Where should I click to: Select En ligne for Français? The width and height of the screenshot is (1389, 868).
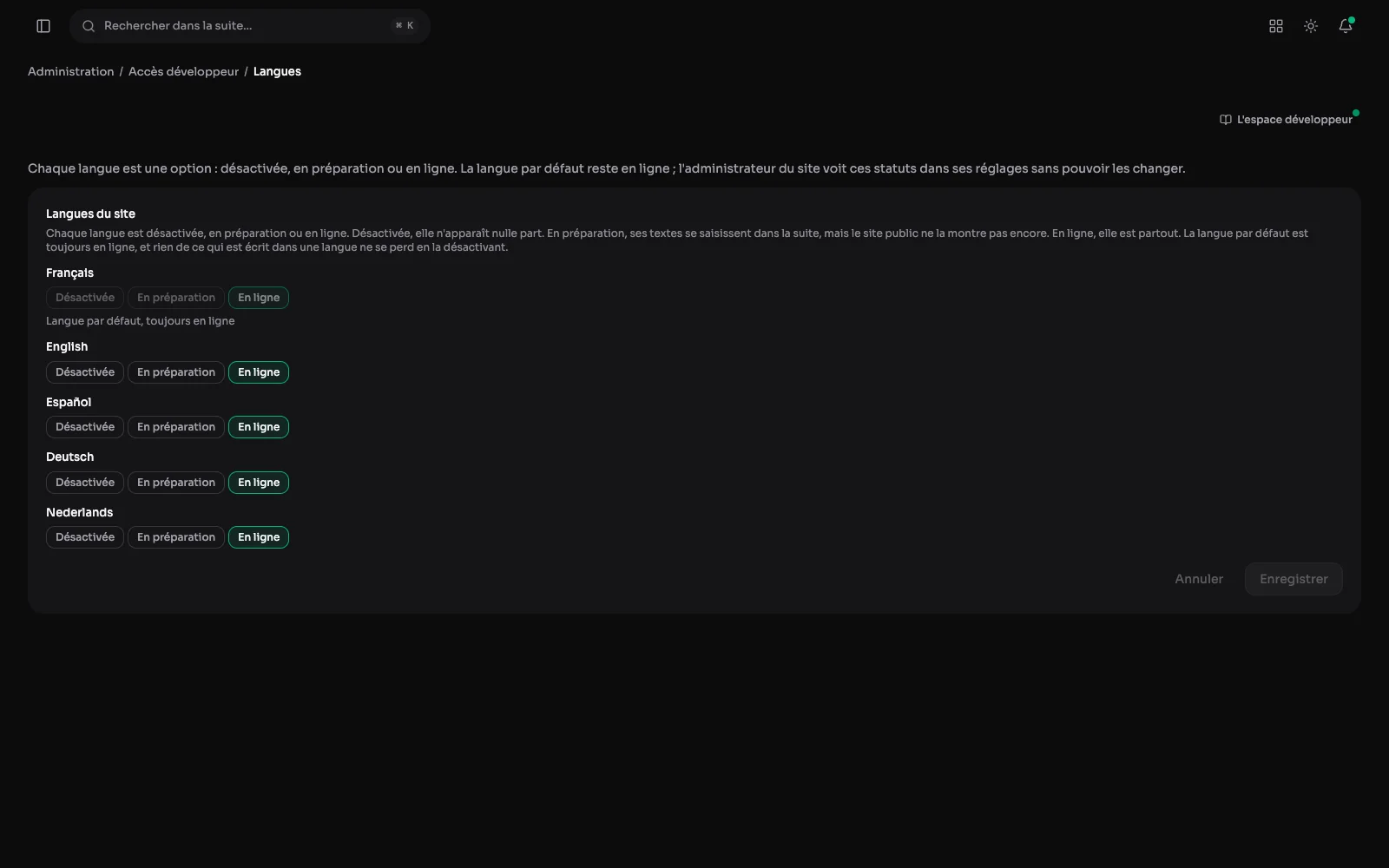(x=259, y=298)
